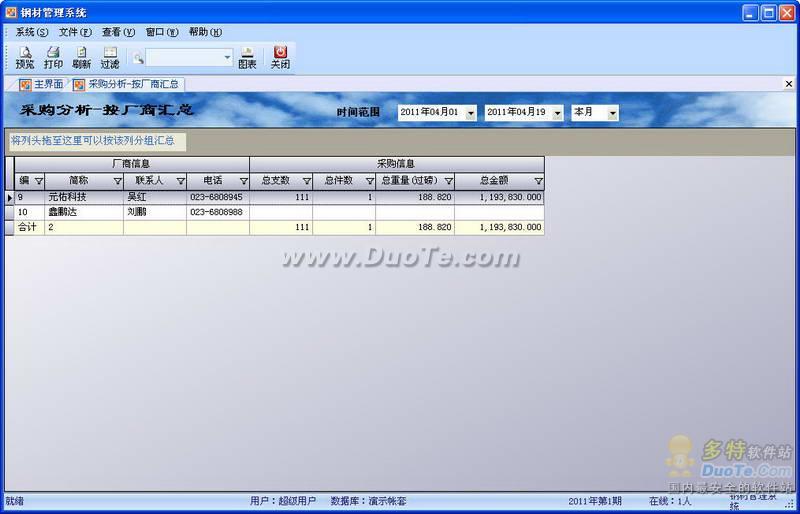Click the search magnifier icon in toolbar
The width and height of the screenshot is (800, 514).
138,58
